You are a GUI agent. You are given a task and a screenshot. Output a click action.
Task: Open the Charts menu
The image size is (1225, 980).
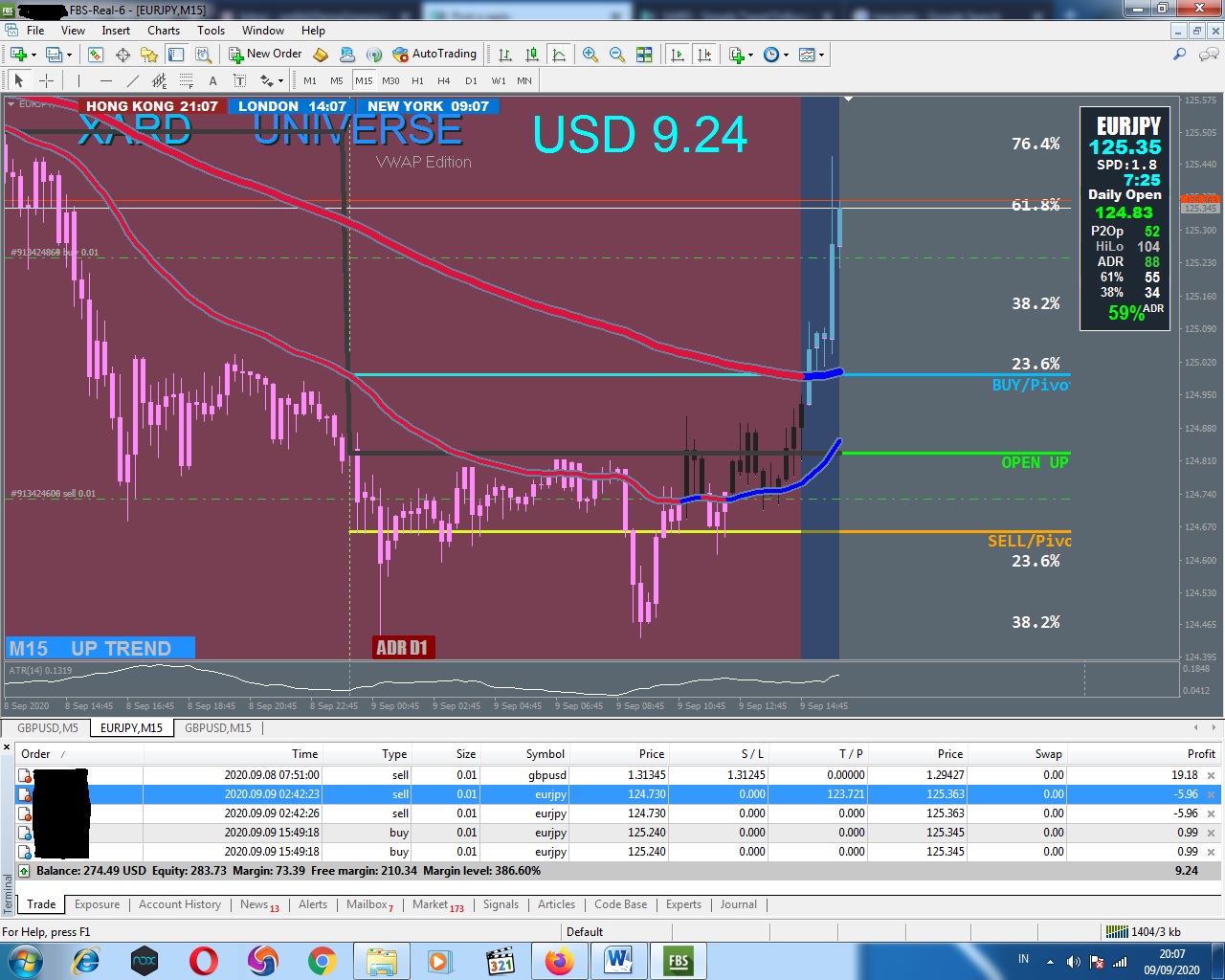[164, 30]
